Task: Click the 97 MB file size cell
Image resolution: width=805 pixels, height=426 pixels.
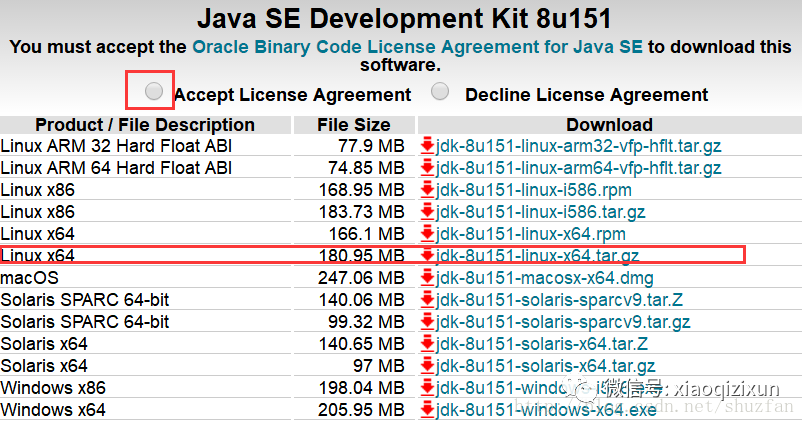Action: 379,366
